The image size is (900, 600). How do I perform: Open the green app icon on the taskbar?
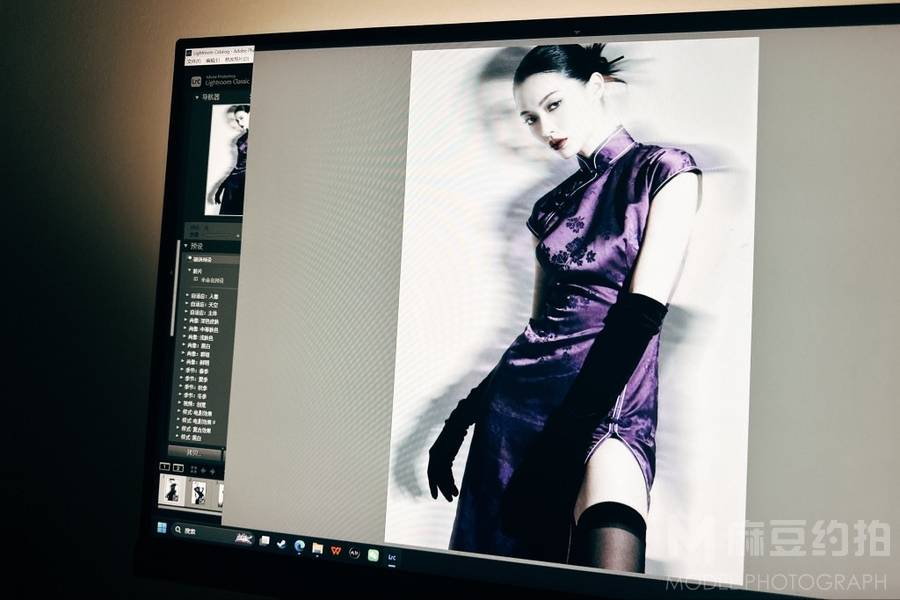[x=373, y=555]
